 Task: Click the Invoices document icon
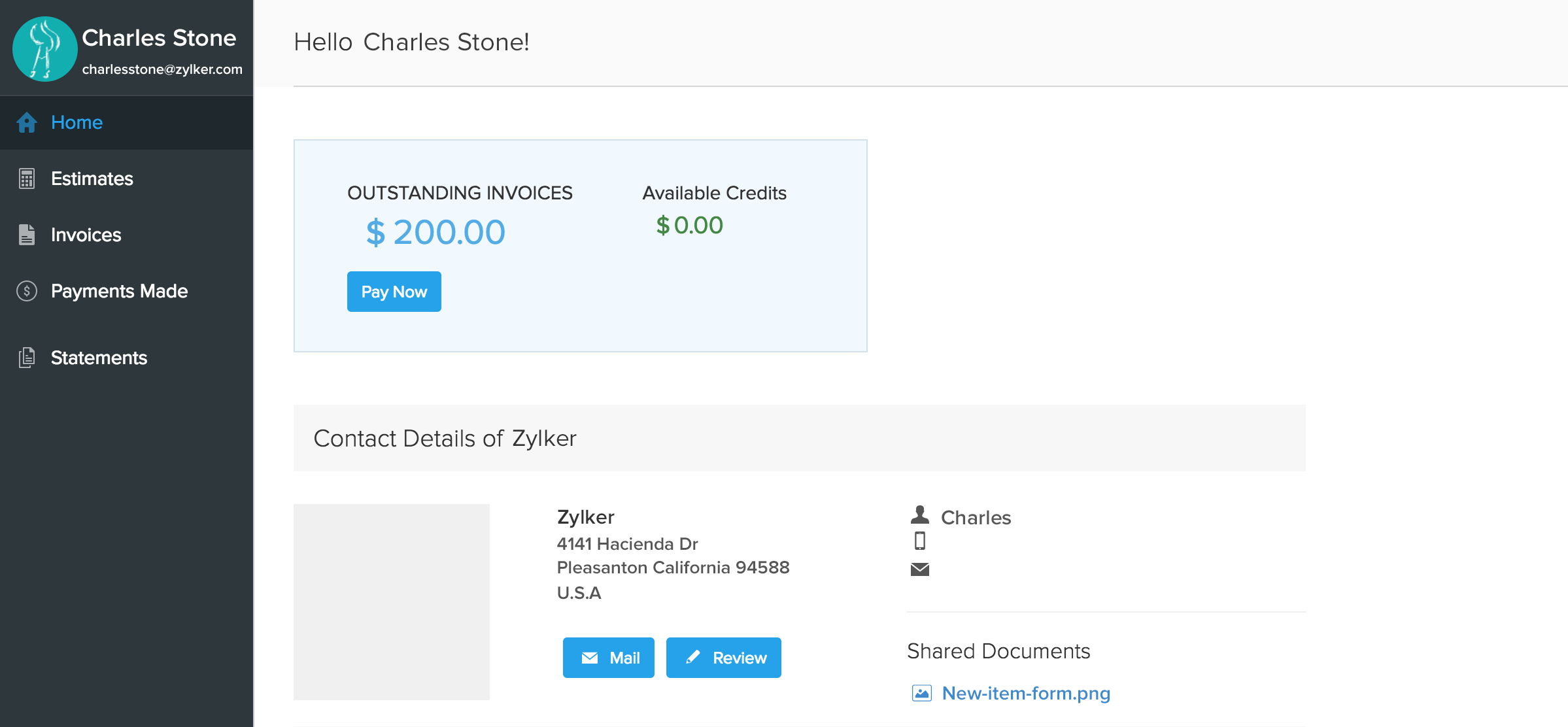coord(27,235)
